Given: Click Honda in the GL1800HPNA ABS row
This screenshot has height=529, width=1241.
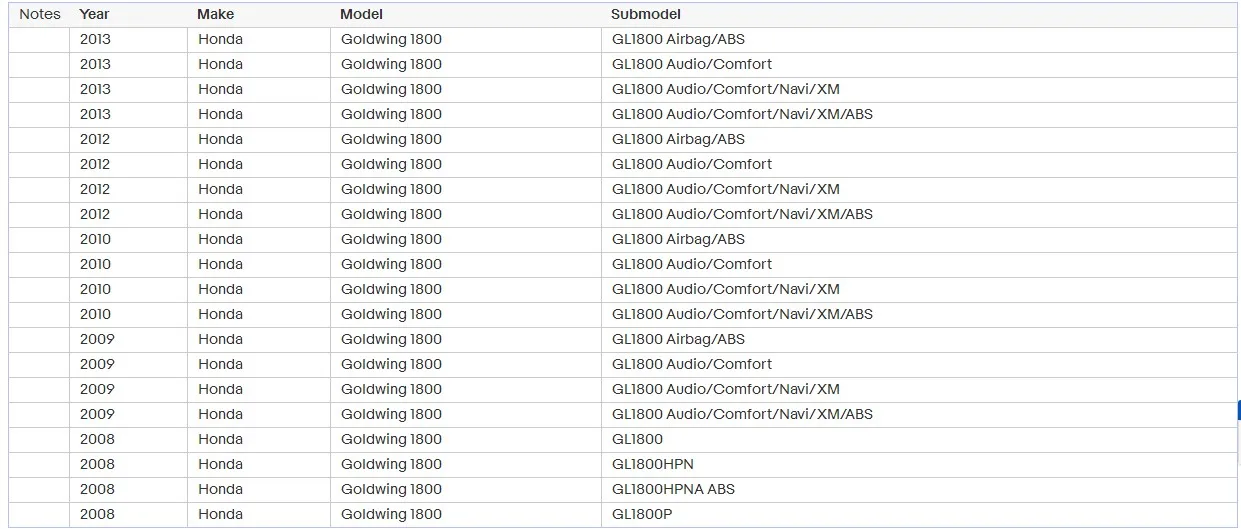Looking at the screenshot, I should point(220,489).
